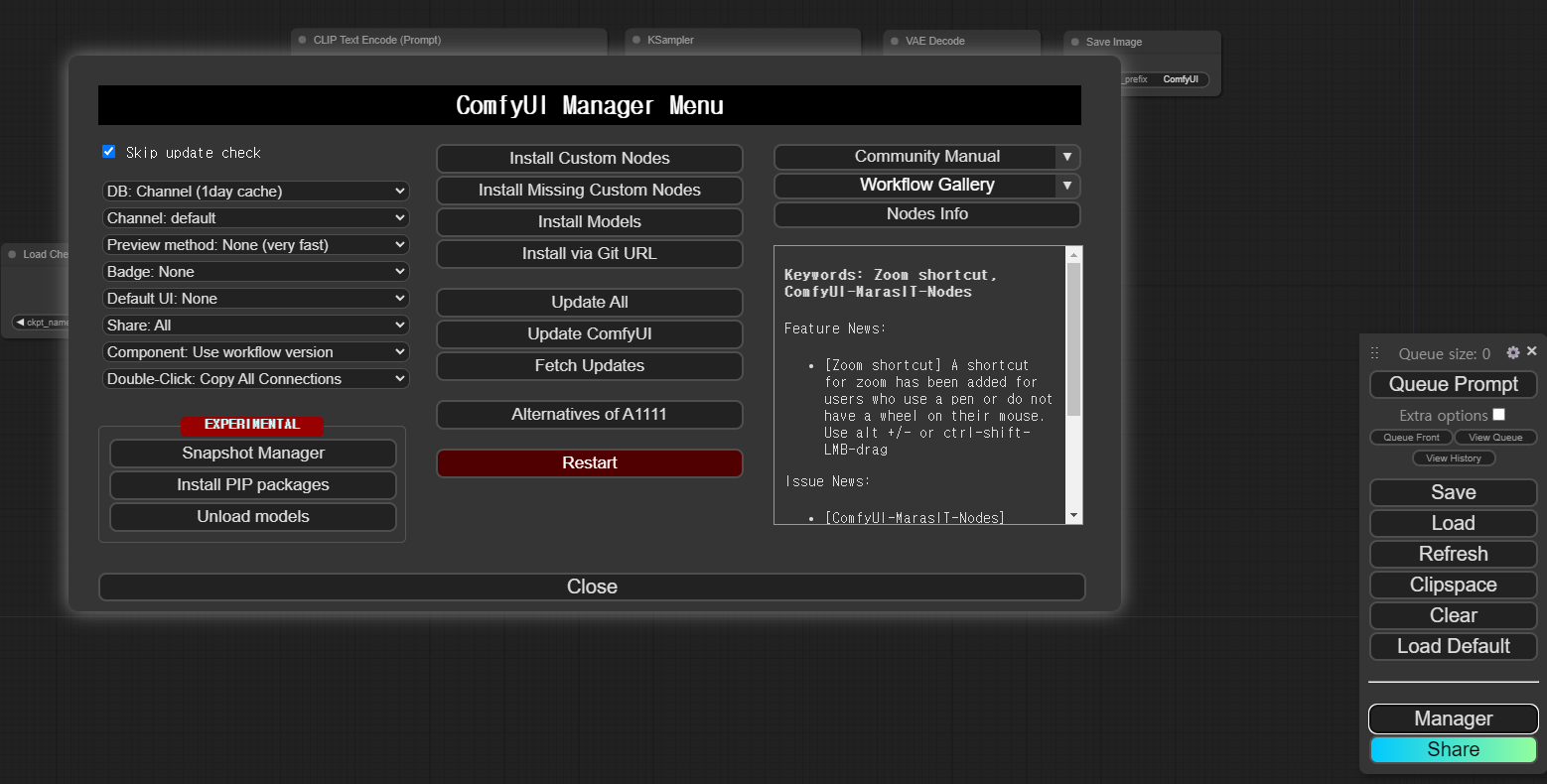Expand the Community Manual dropdown arrow
Screen dimensions: 1547x784
pos(1067,157)
